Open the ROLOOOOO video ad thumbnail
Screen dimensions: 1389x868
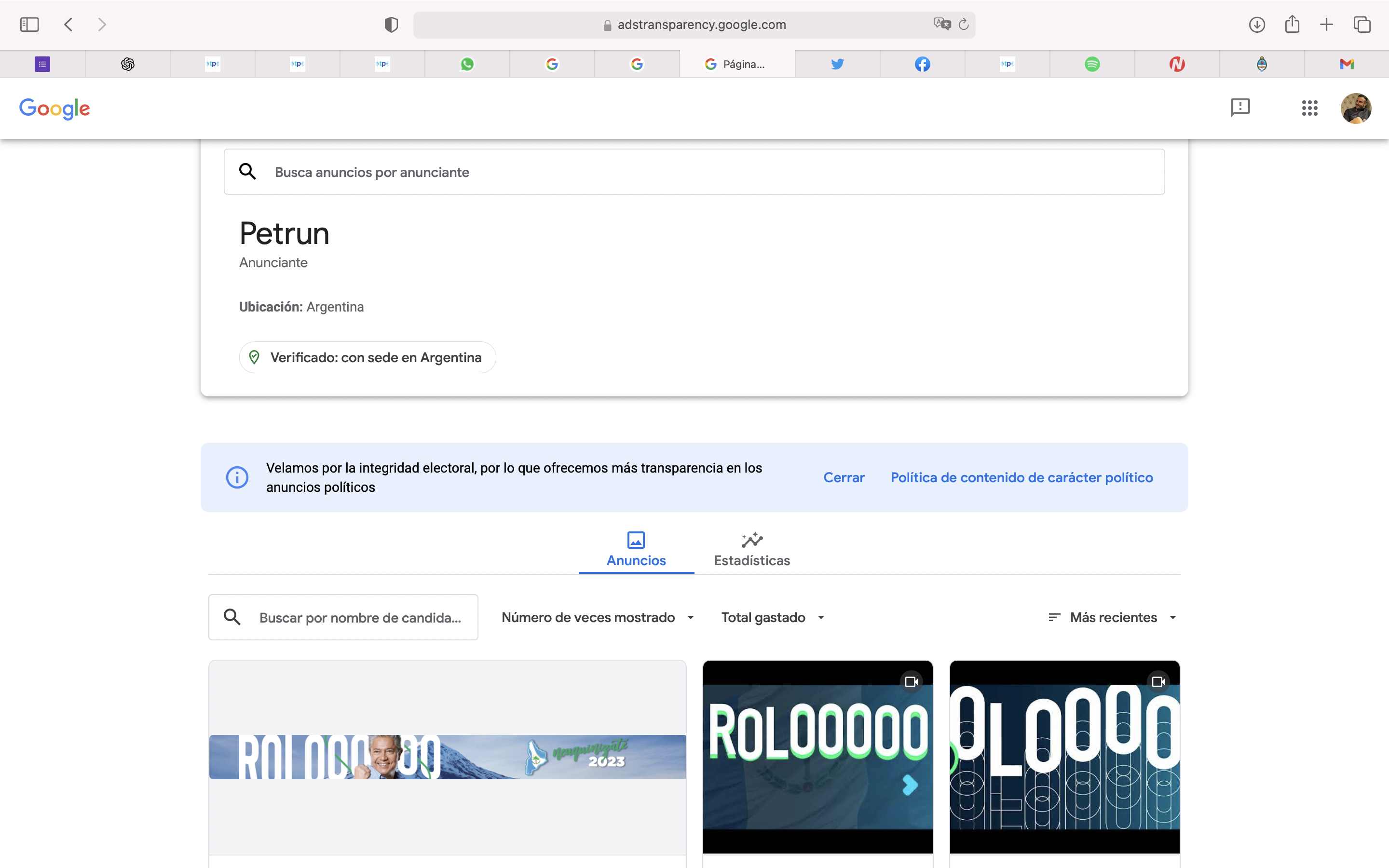(817, 756)
